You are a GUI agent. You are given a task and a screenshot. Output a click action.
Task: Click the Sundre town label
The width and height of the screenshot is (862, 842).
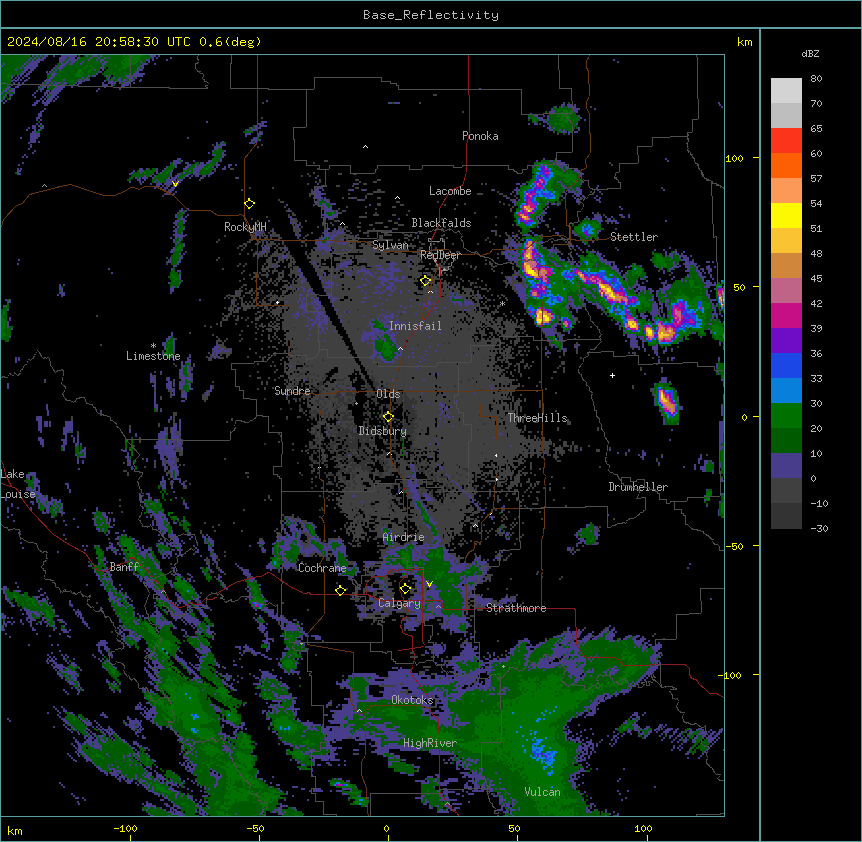pyautogui.click(x=292, y=391)
